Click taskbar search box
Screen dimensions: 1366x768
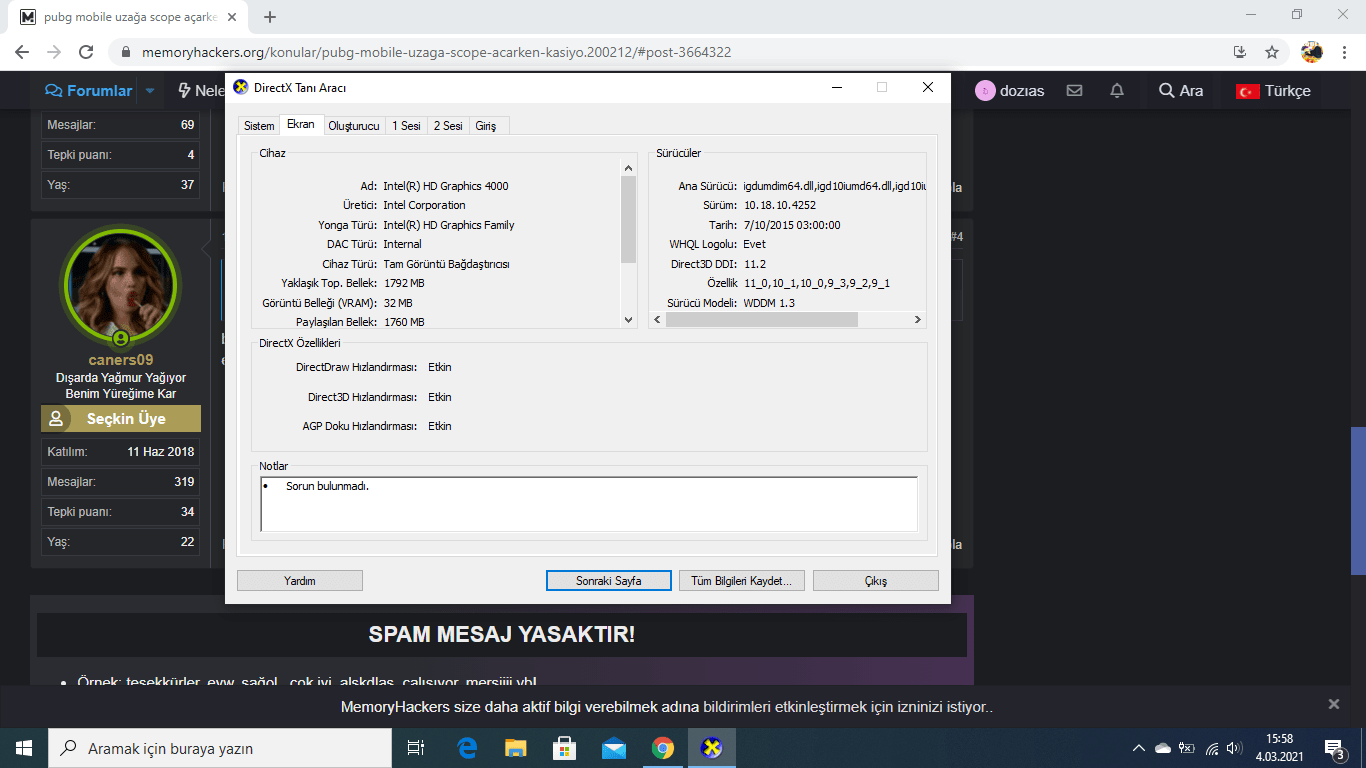coord(220,748)
